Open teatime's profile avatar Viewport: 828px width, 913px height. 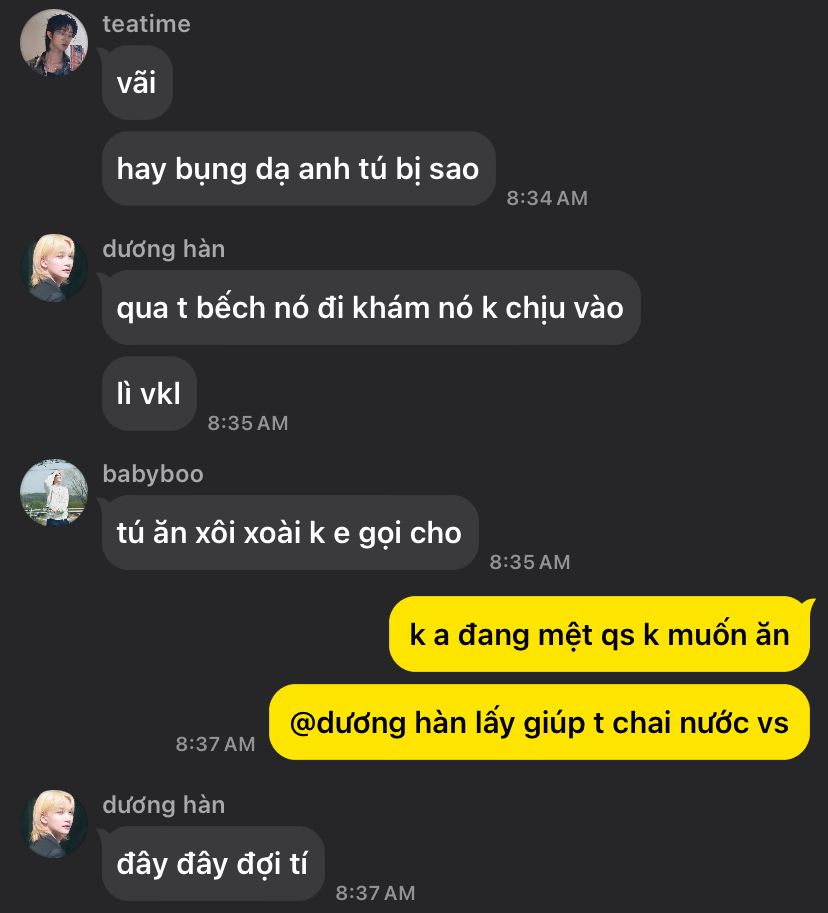[54, 43]
